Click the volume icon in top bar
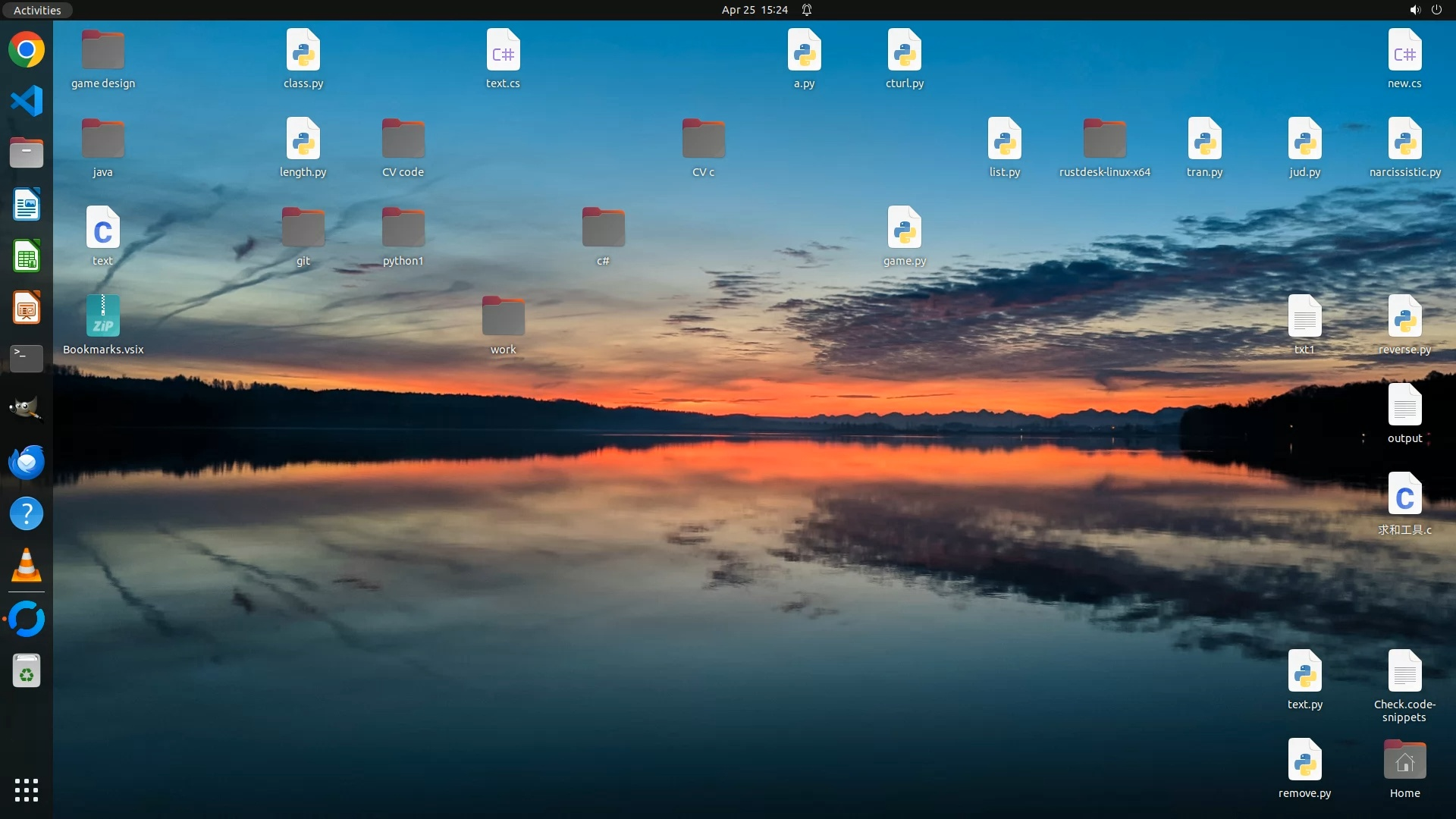The height and width of the screenshot is (819, 1456). 1414,10
